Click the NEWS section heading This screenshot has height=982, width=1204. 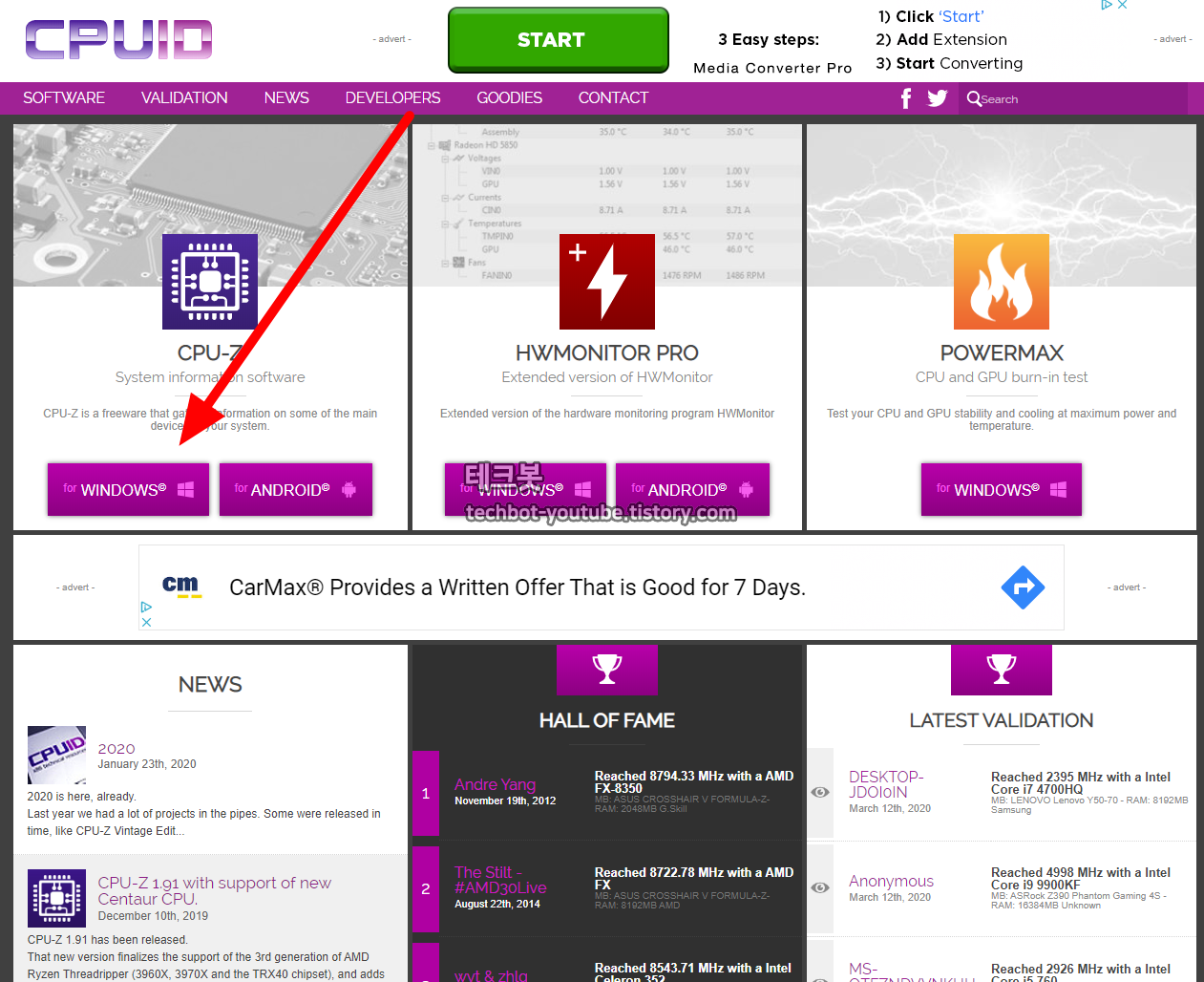210,684
